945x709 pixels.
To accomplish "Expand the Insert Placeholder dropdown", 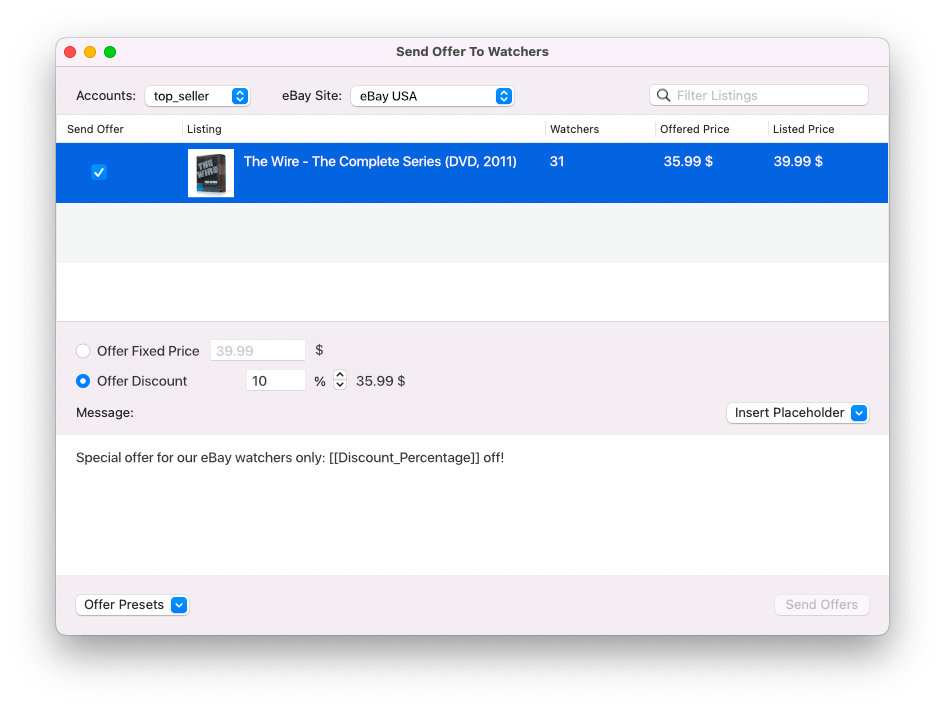I will coord(797,413).
